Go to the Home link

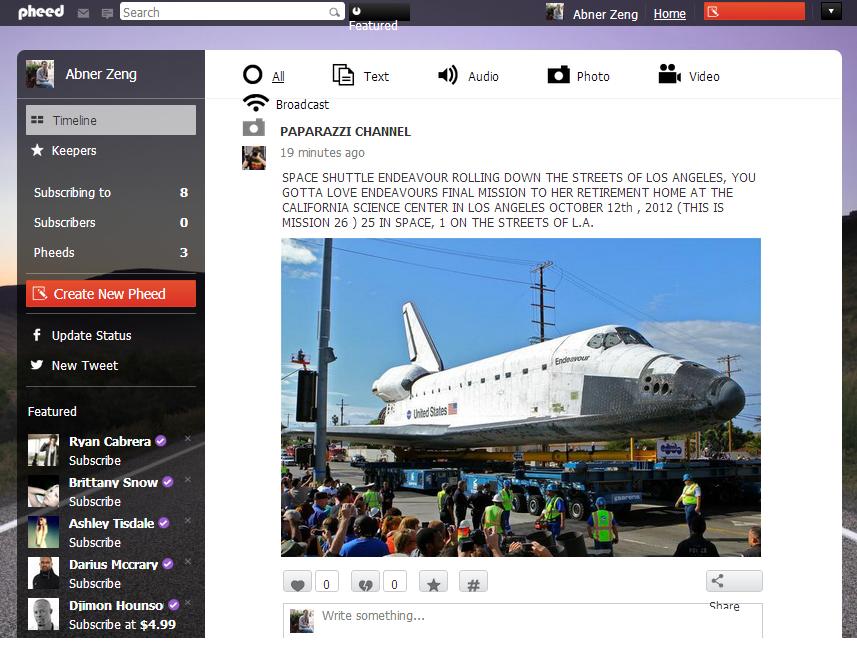pos(670,14)
